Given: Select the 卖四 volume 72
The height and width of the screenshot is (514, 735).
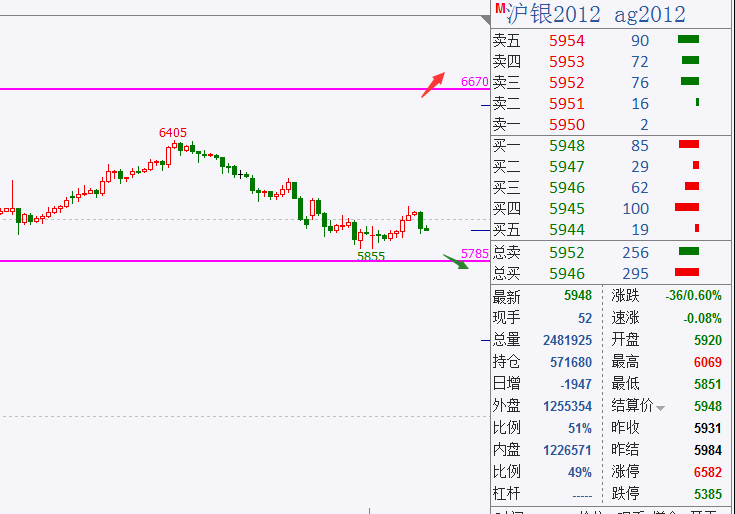Looking at the screenshot, I should click(x=640, y=62).
